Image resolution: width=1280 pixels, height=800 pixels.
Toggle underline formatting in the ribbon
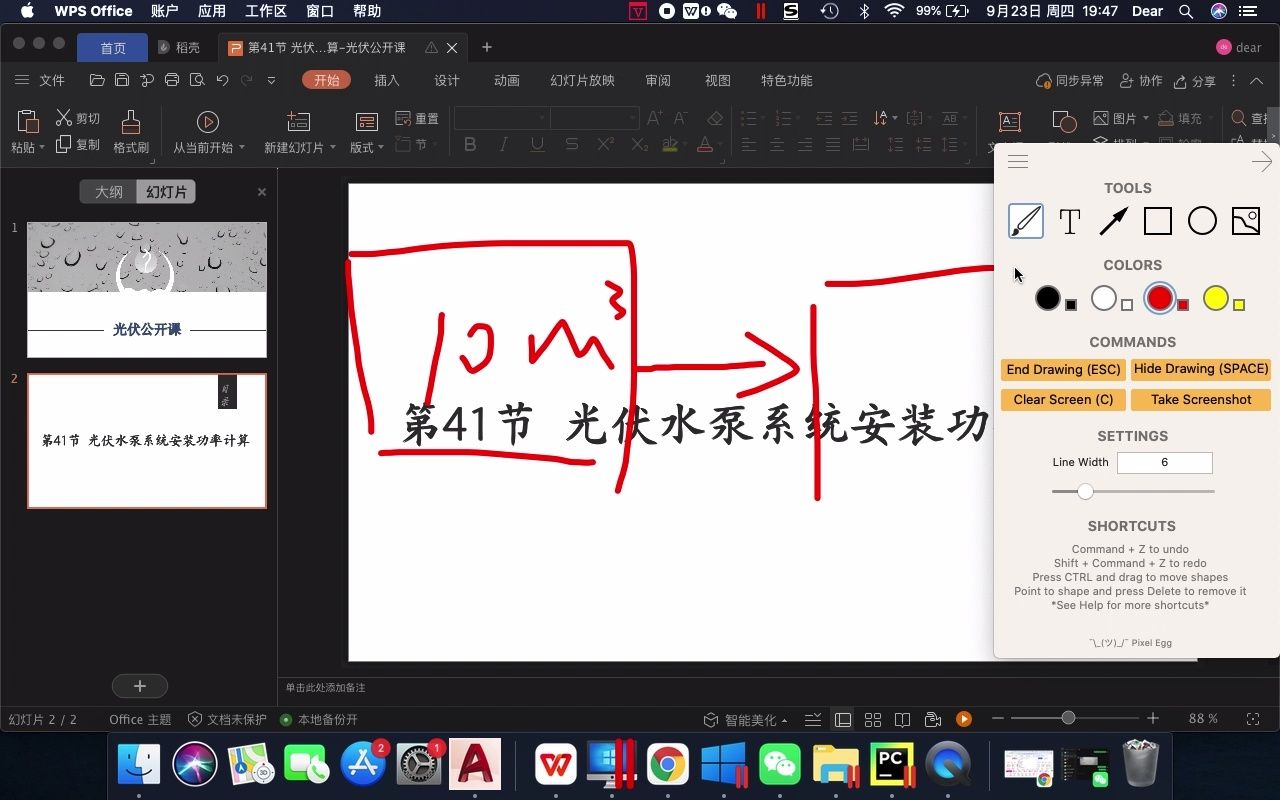click(537, 144)
